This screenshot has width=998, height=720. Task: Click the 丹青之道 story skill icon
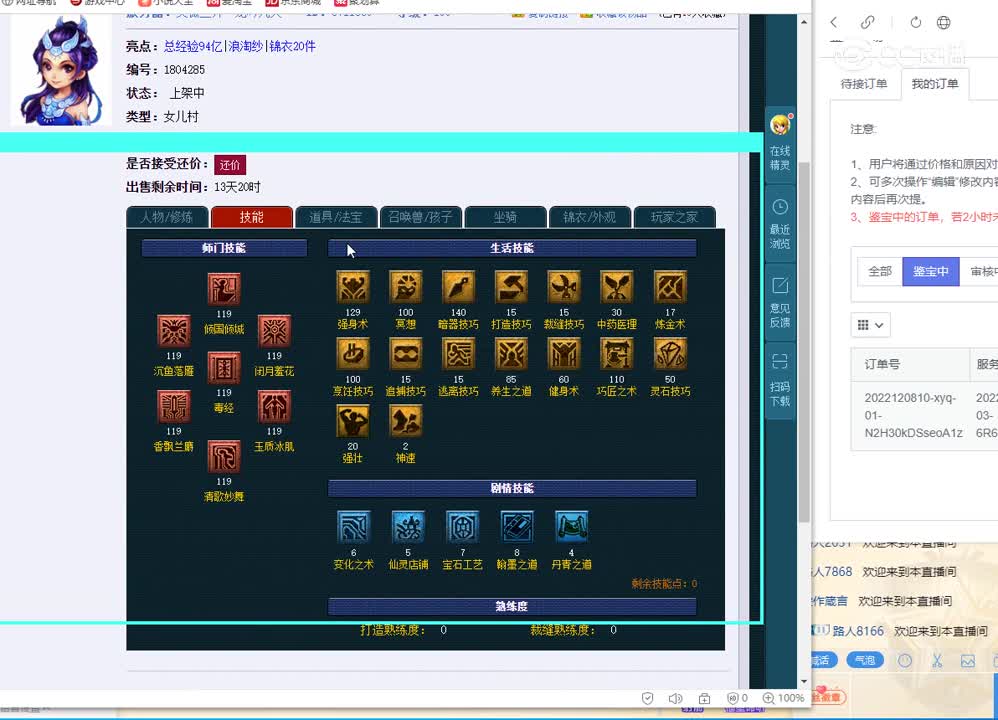(x=572, y=526)
